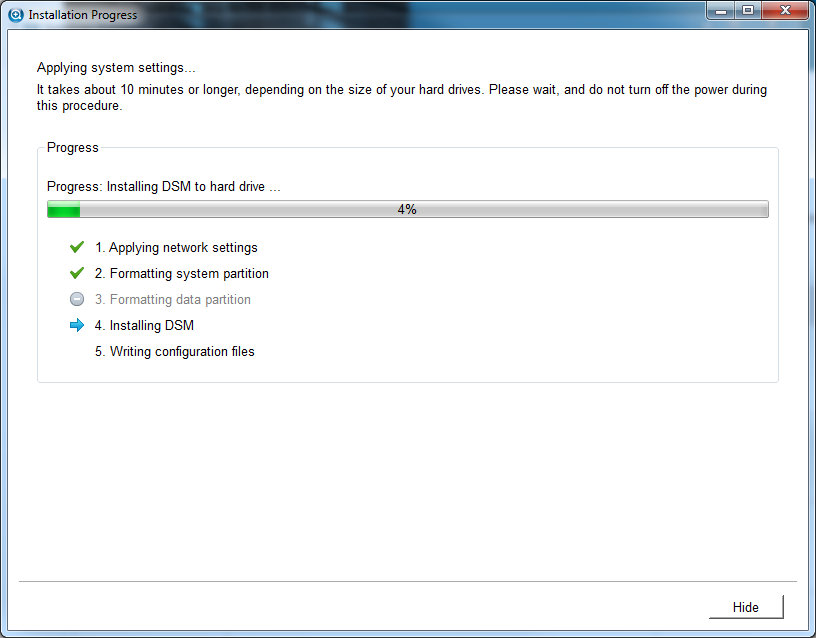The height and width of the screenshot is (638, 816).
Task: Close the Installation Progress window
Action: point(785,11)
